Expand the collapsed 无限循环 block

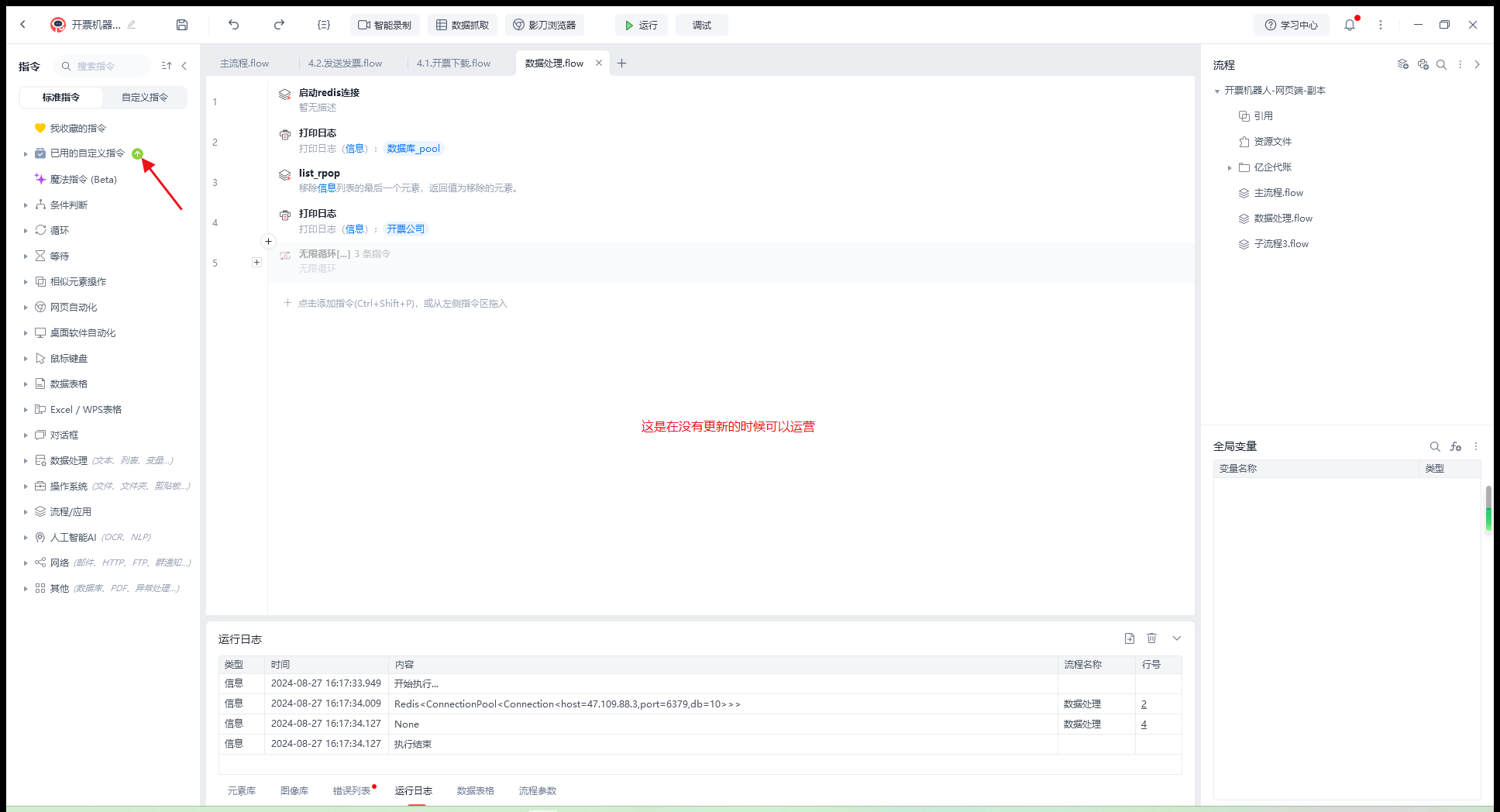256,263
